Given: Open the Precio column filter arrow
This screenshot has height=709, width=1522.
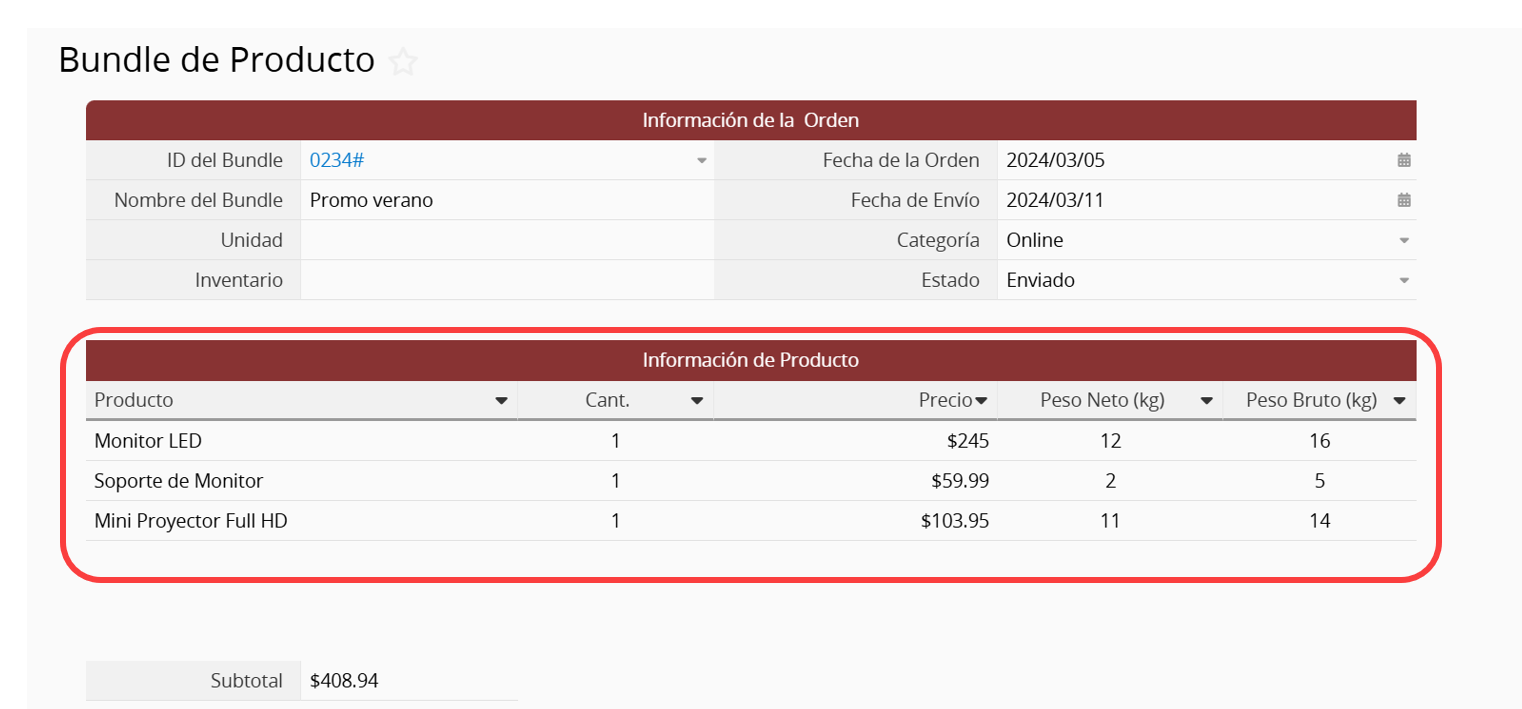Looking at the screenshot, I should 981,401.
